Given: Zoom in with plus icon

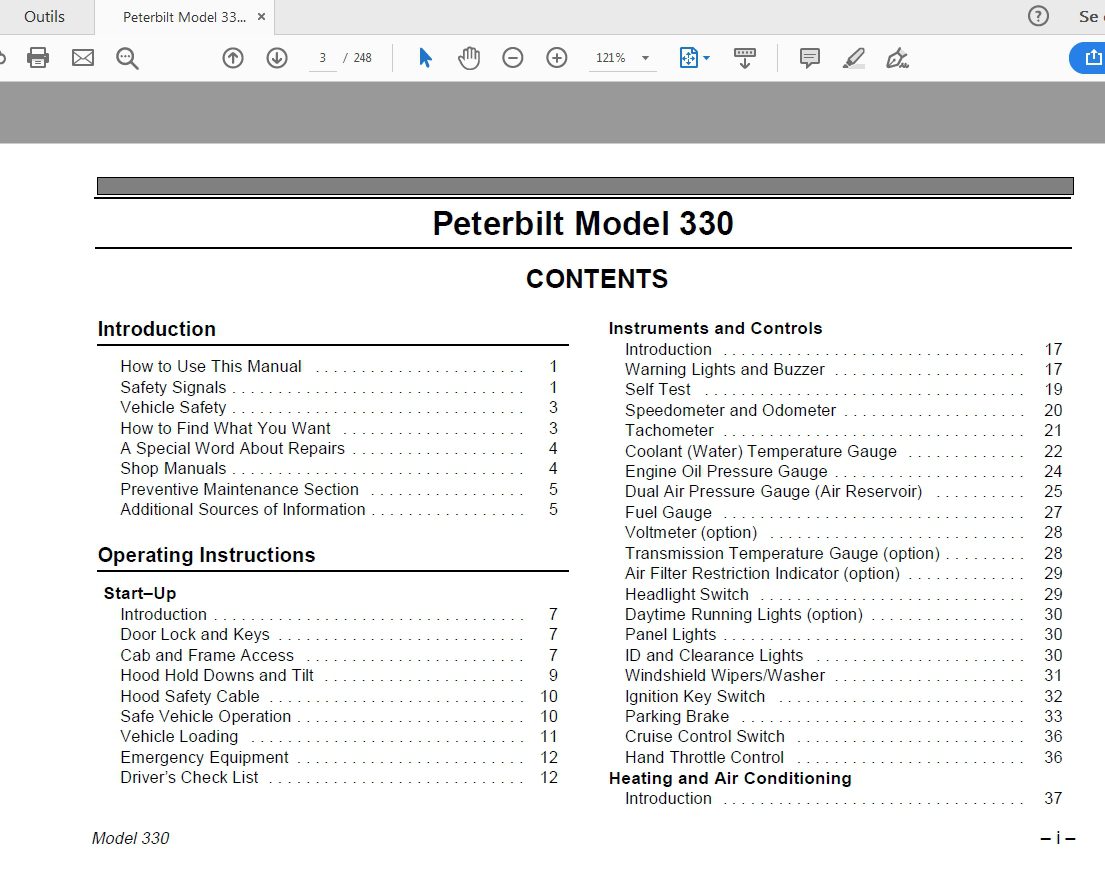Looking at the screenshot, I should click(x=557, y=58).
